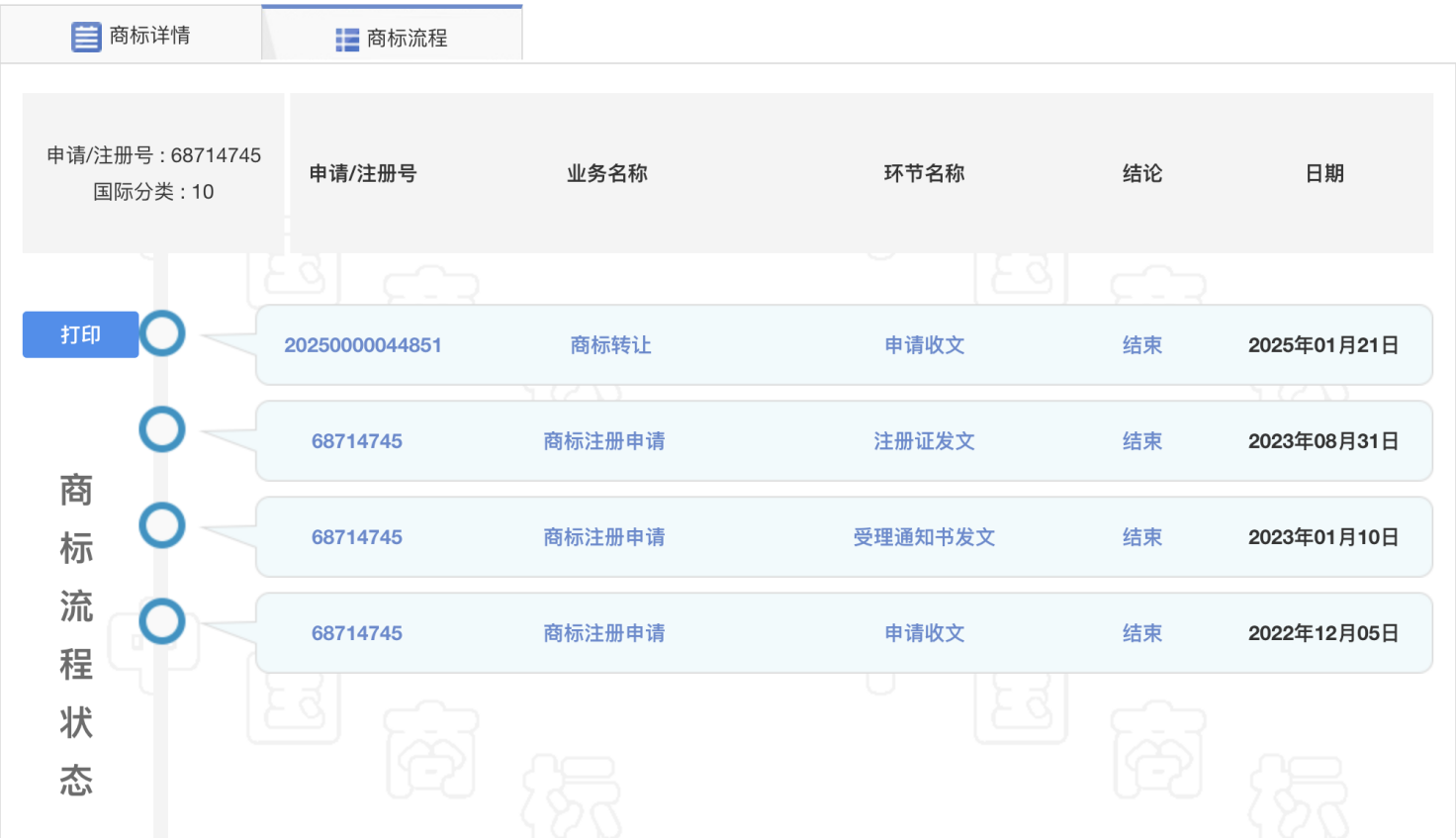Screen dimensions: 1456x838
Task: Click 68714745 in the 注册证发文 row
Action: click(x=357, y=441)
